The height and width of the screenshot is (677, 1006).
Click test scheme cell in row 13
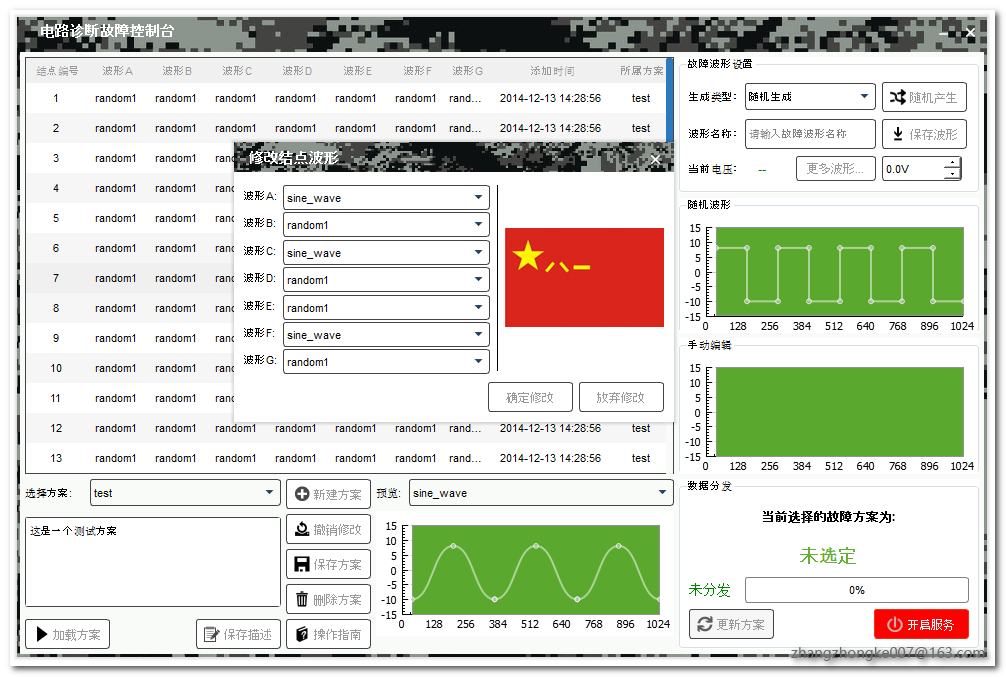coord(641,458)
